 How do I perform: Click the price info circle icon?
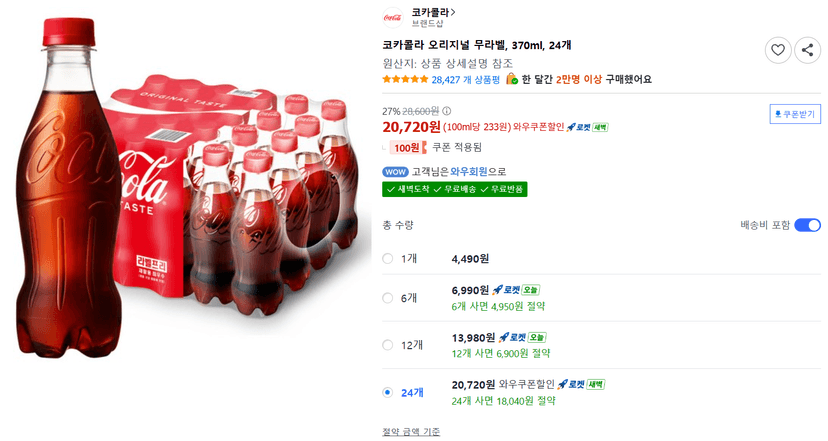447,111
